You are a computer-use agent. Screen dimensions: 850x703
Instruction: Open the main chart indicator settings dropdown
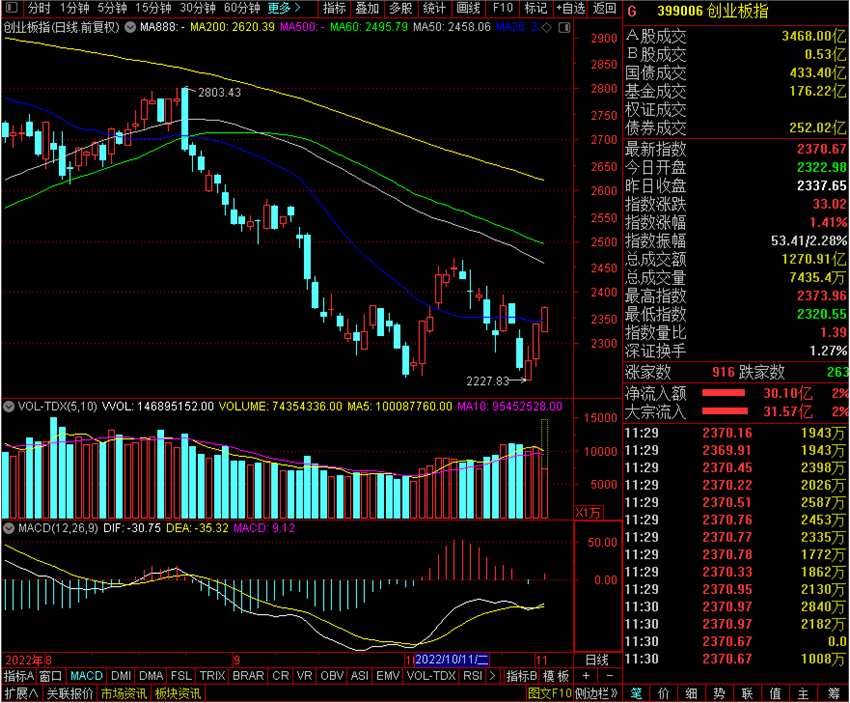(130, 27)
